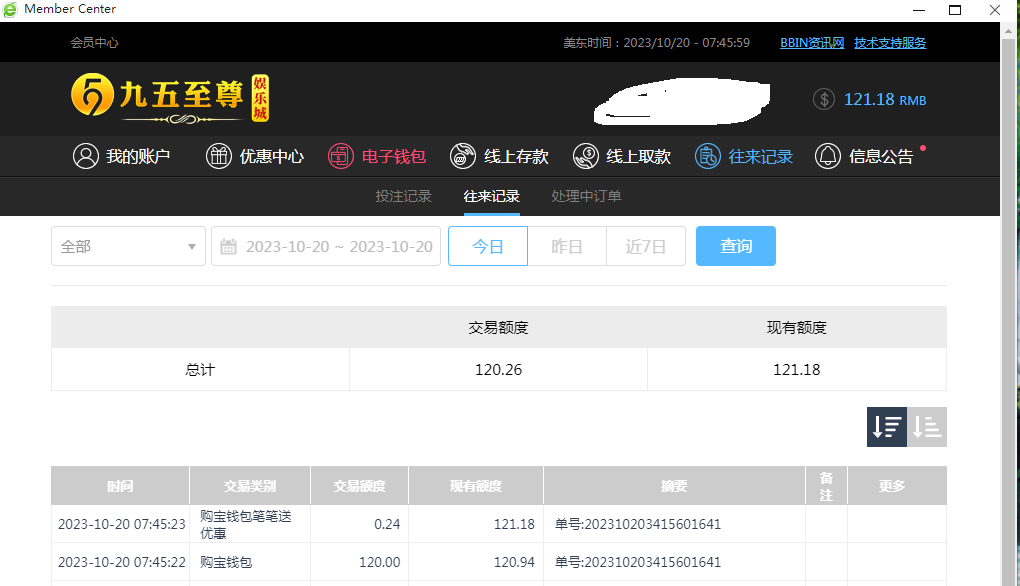Click the 线上取款 withdrawal icon

coord(586,156)
